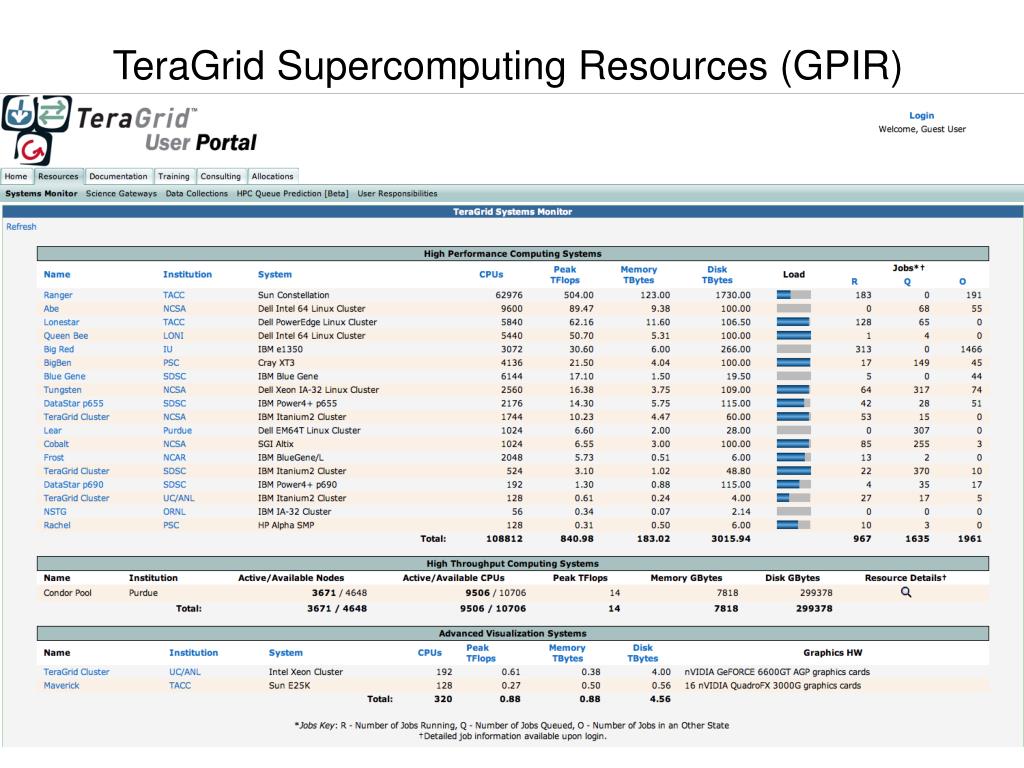Screen dimensions: 1024x768
Task: Open the Blue Gene system link
Action: pos(65,376)
